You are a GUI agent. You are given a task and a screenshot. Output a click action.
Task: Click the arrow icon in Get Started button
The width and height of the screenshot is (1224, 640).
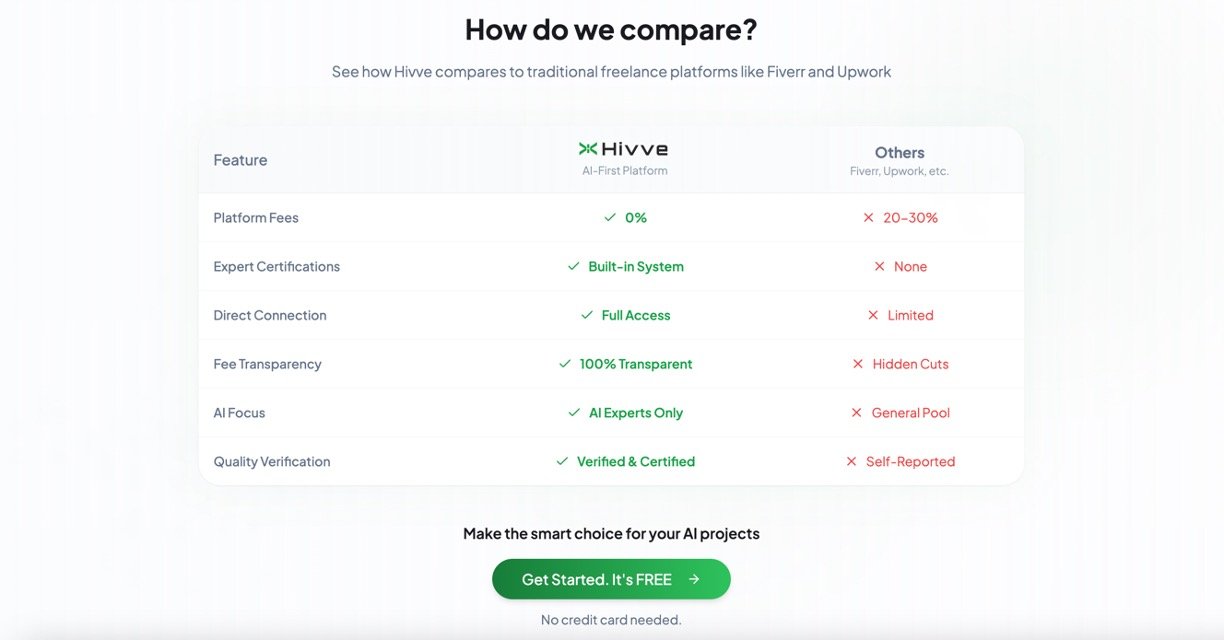(694, 579)
